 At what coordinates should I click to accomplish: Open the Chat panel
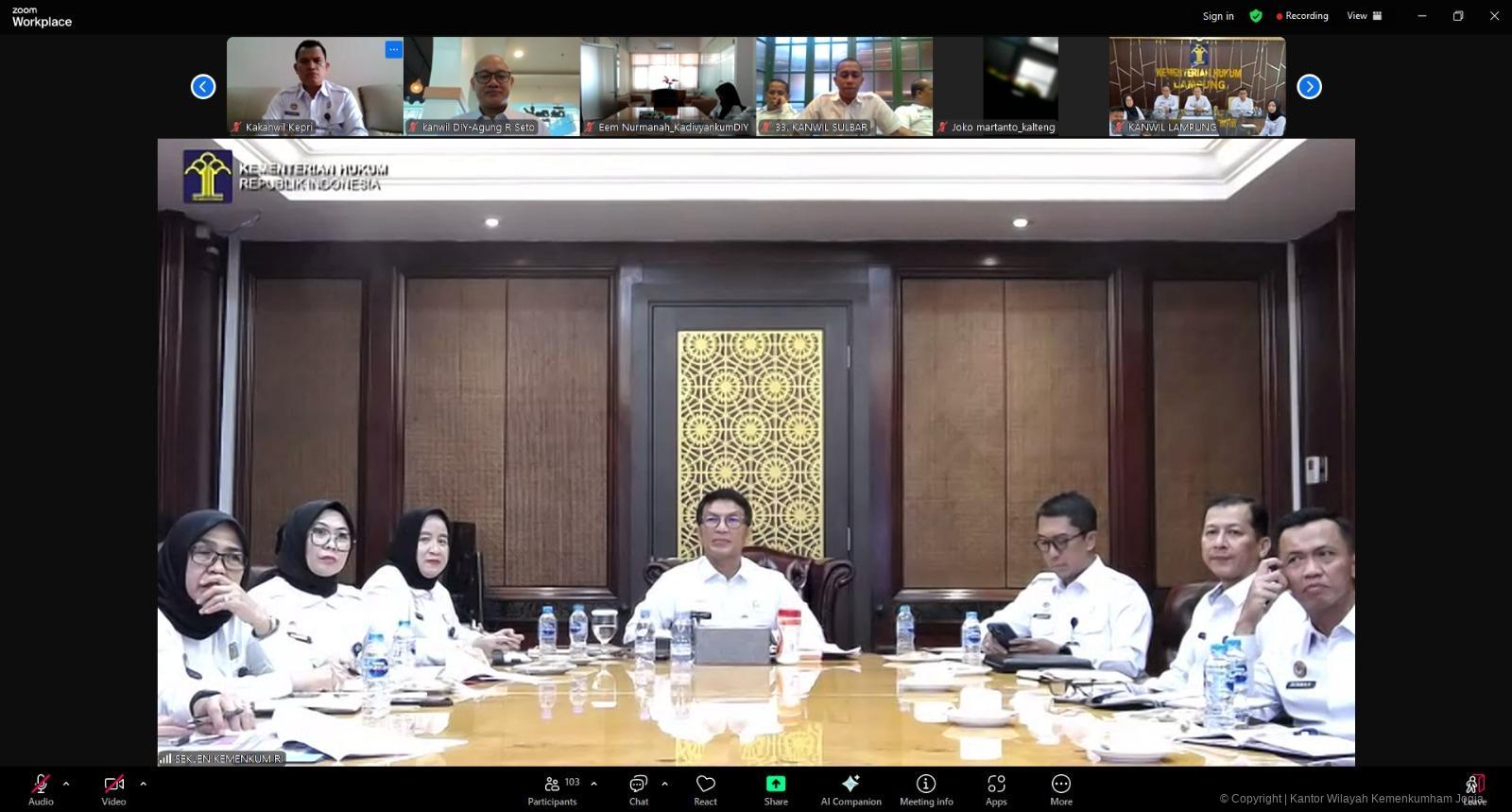click(x=639, y=789)
